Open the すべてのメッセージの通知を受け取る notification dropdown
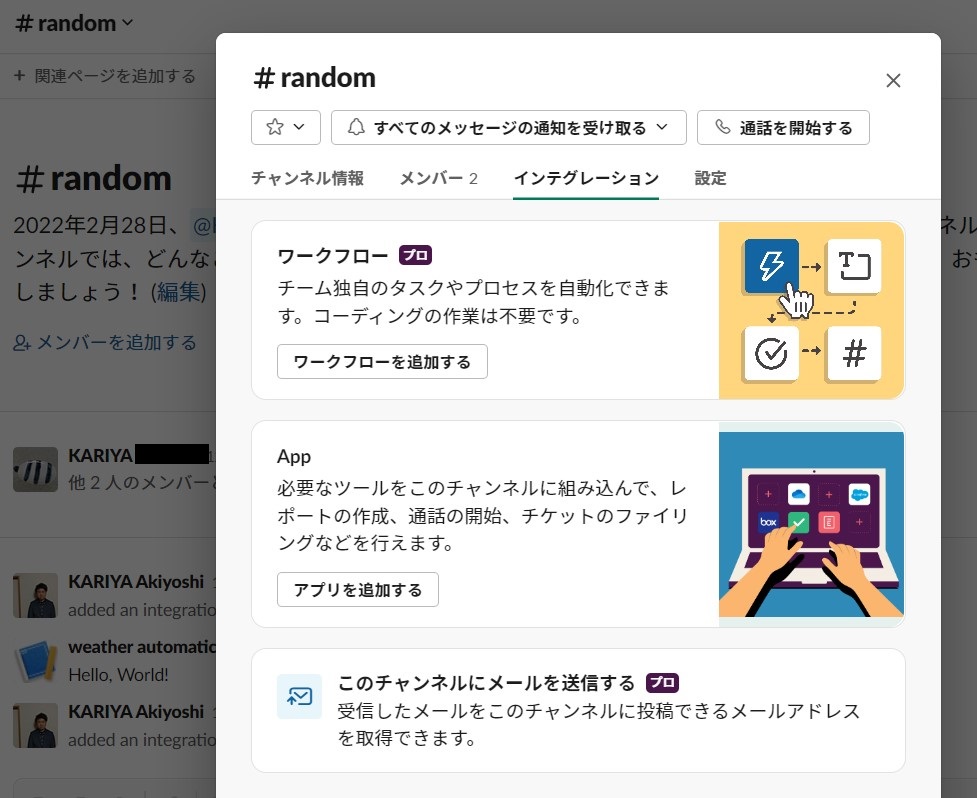Viewport: 977px width, 798px height. (x=508, y=128)
